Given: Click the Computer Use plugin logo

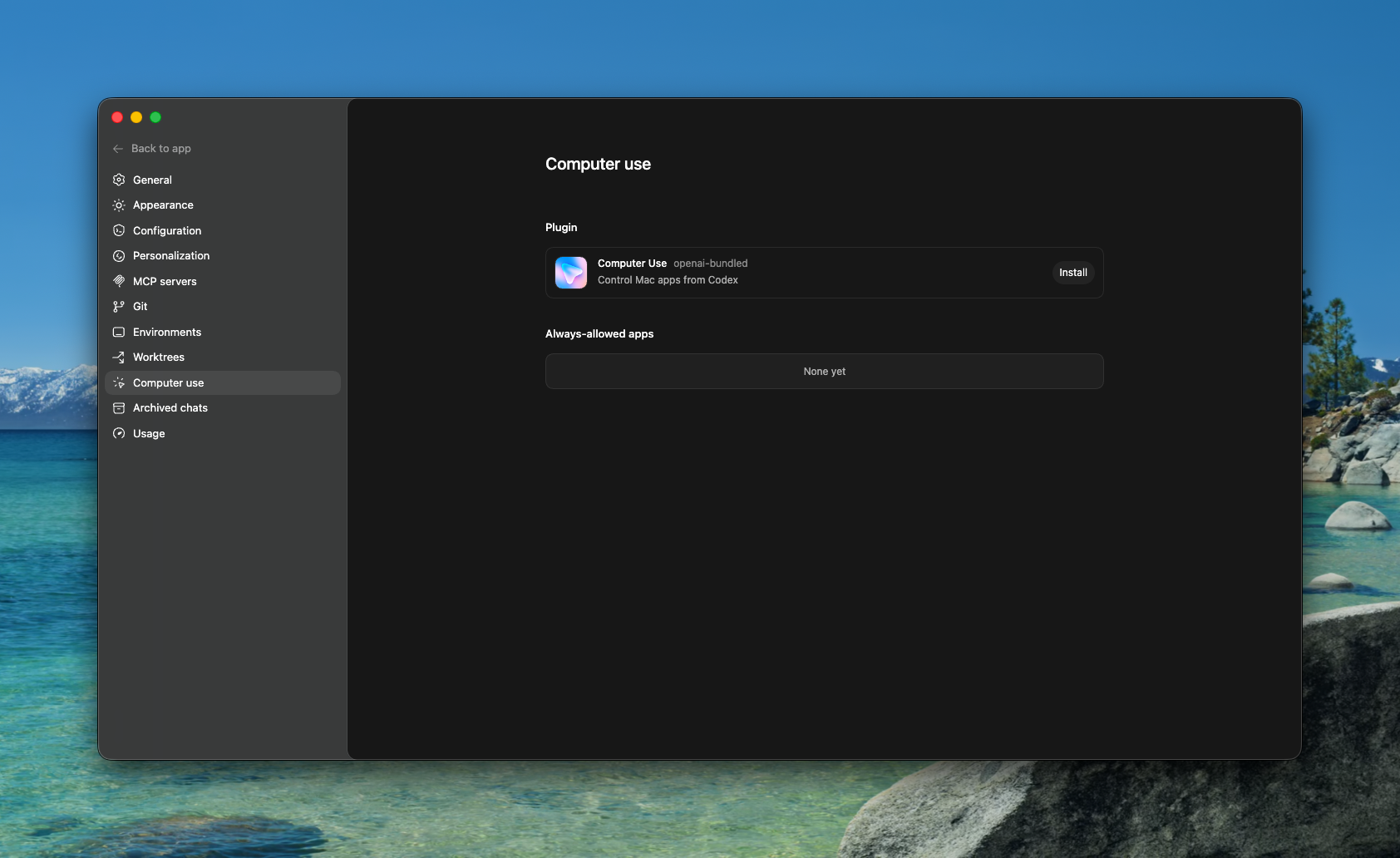Looking at the screenshot, I should 571,273.
